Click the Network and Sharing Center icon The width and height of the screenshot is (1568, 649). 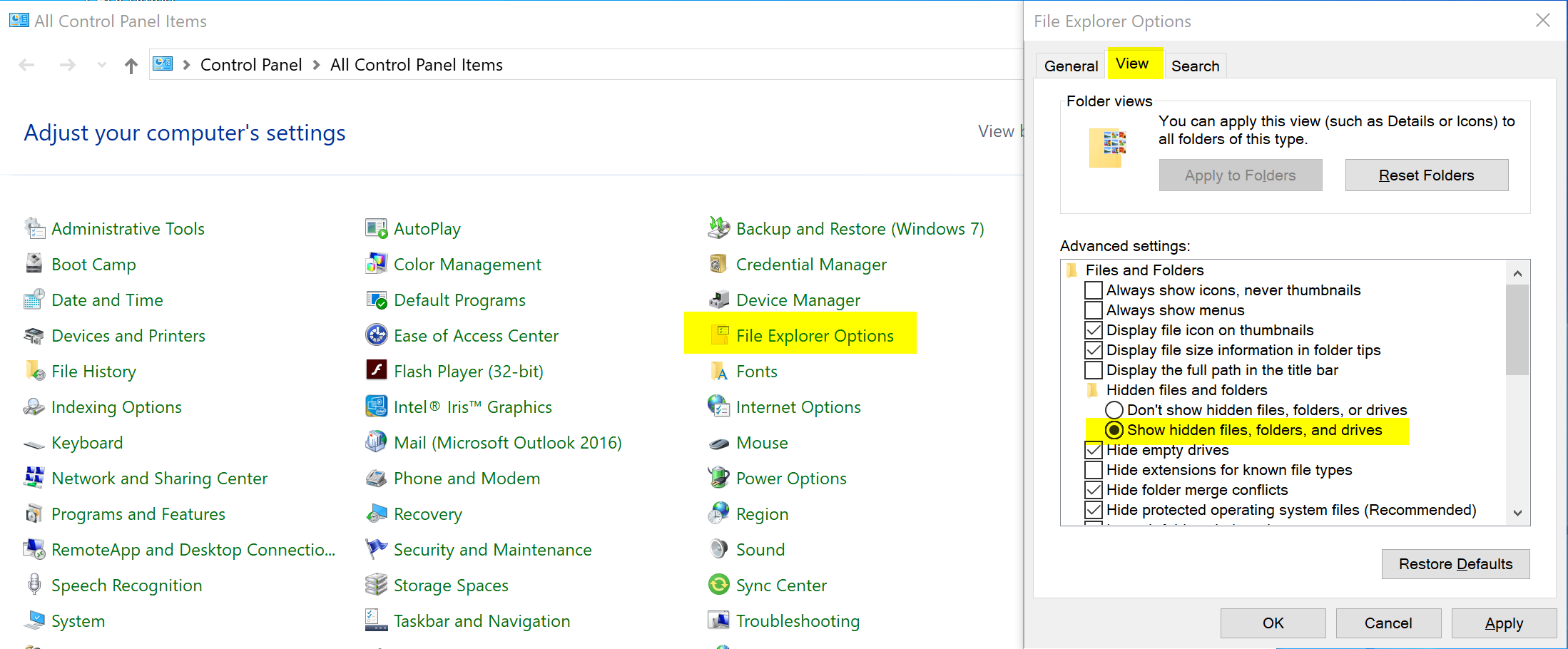34,478
